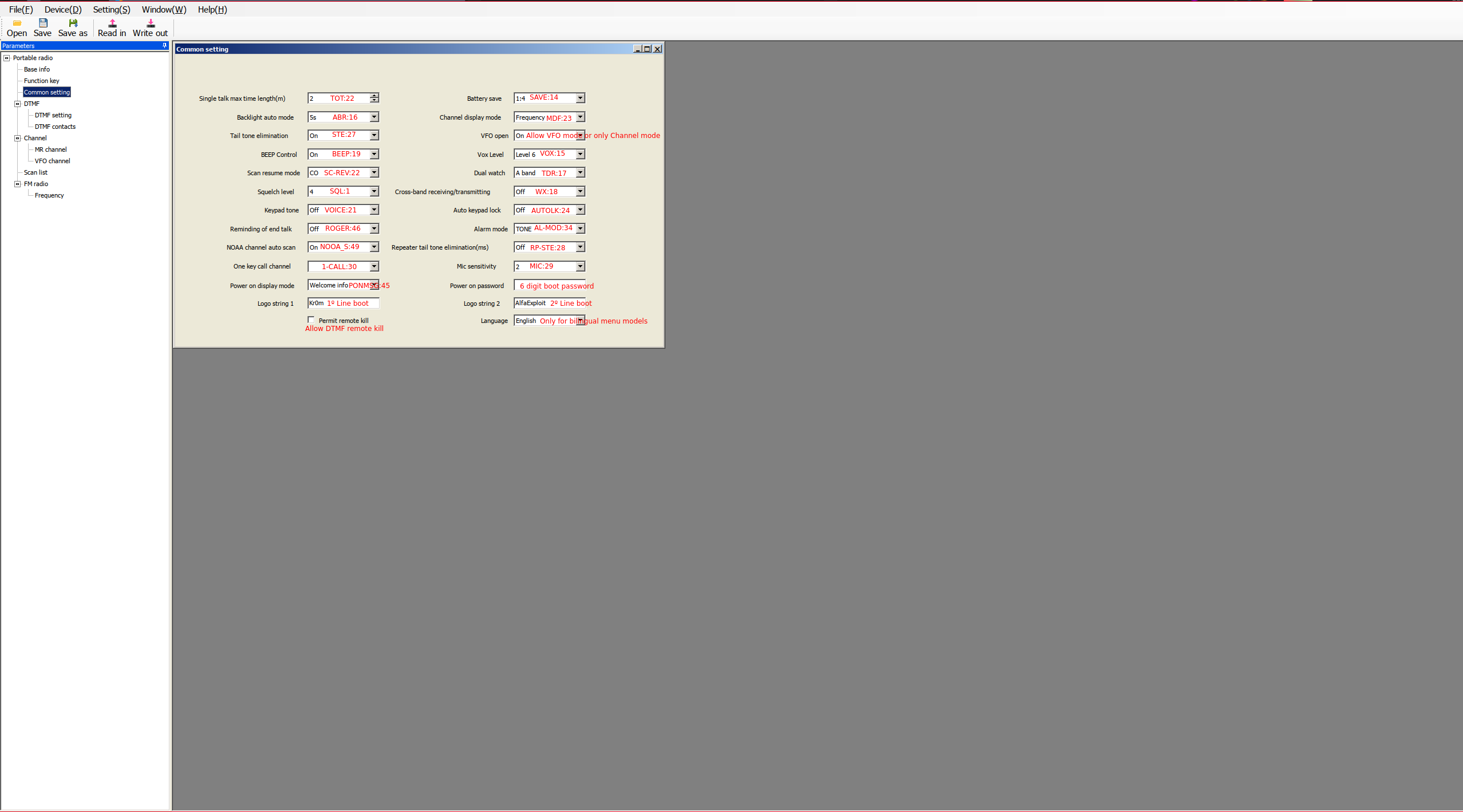Maximize the Common setting window
Screen dimensions: 1463x812
tap(647, 49)
